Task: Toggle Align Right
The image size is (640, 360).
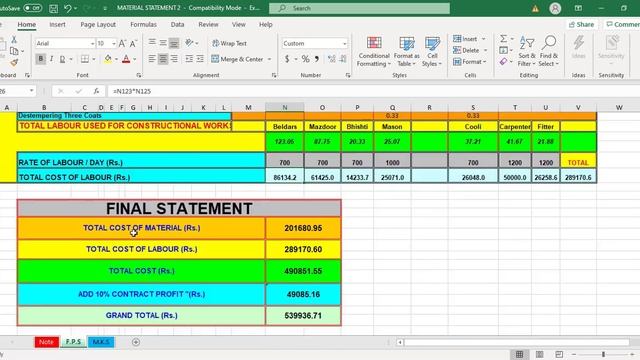Action: pos(174,59)
